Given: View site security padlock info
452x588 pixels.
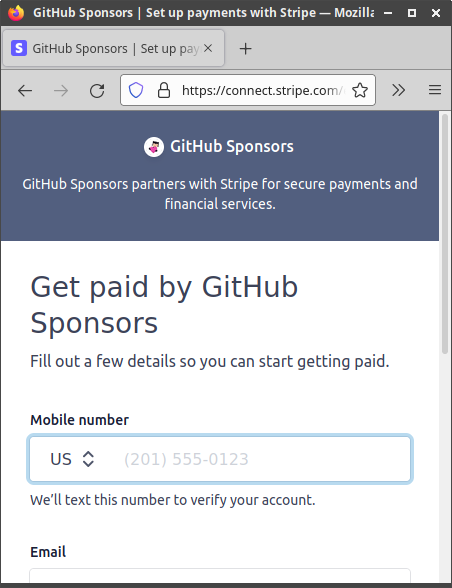Looking at the screenshot, I should pos(164,90).
